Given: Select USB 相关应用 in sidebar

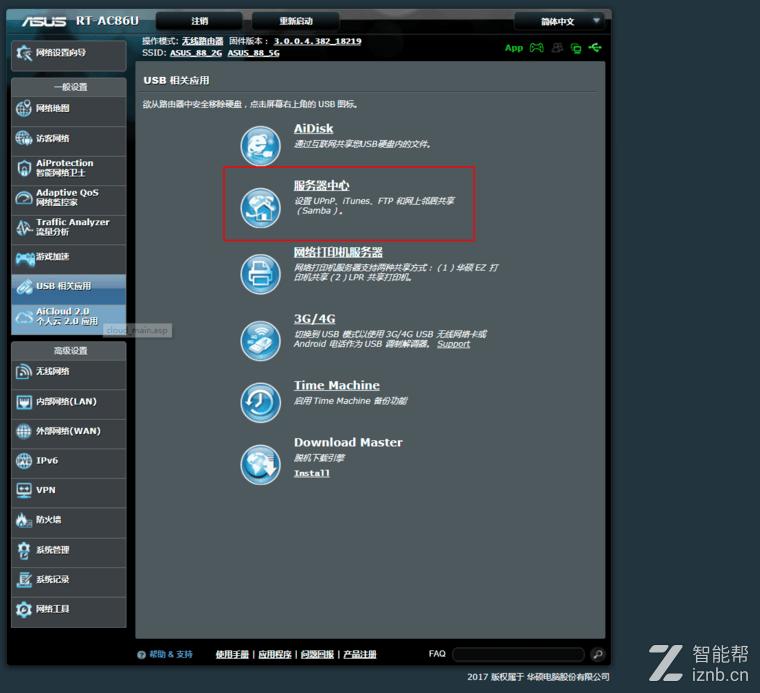Looking at the screenshot, I should point(68,287).
